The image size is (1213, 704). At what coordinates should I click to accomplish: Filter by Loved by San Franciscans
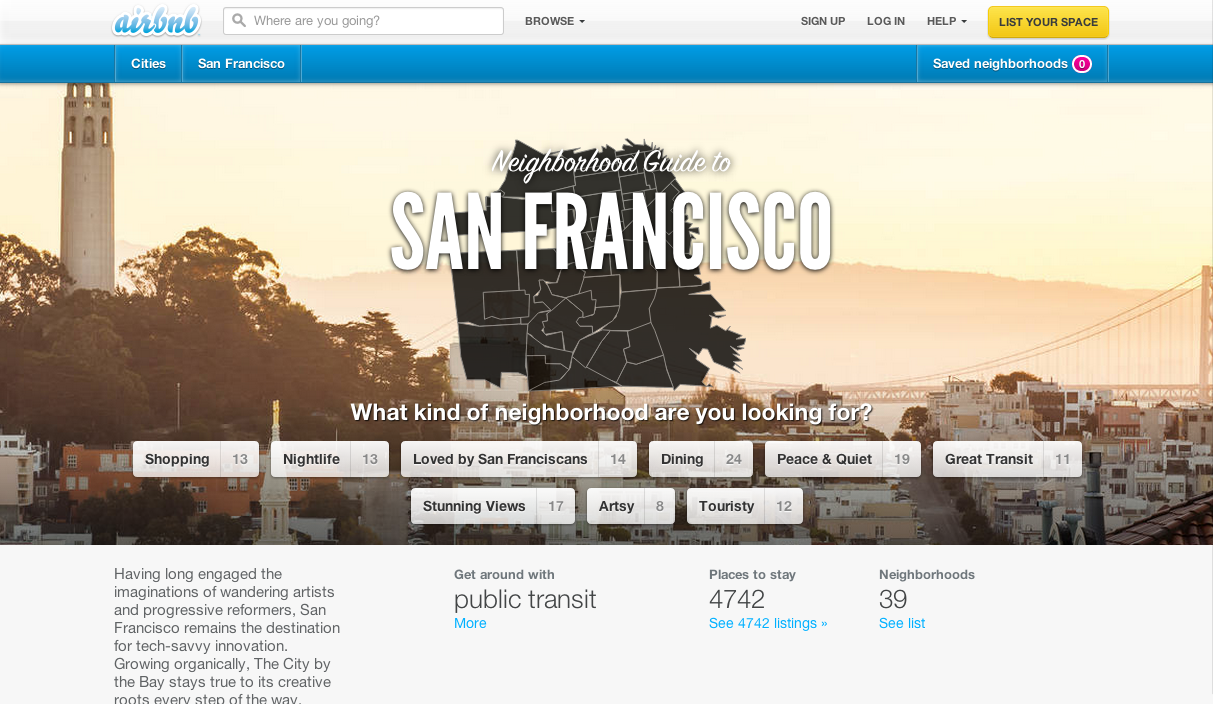click(x=519, y=459)
